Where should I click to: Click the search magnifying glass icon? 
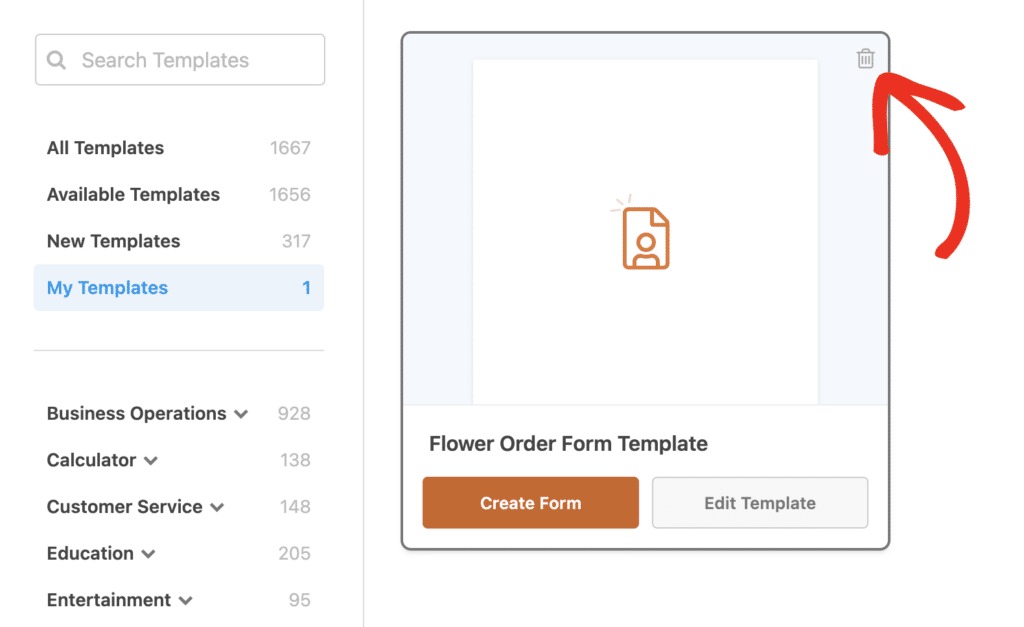click(x=57, y=60)
